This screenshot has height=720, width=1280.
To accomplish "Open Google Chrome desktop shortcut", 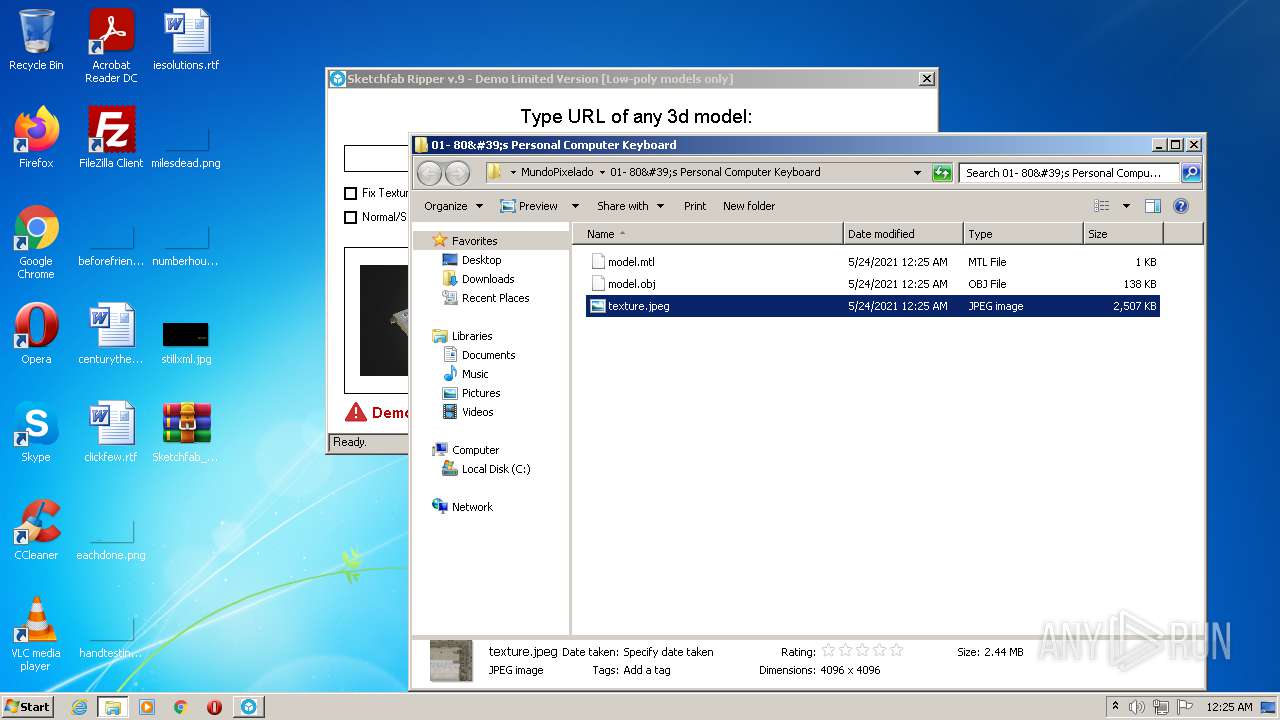I will click(x=36, y=243).
